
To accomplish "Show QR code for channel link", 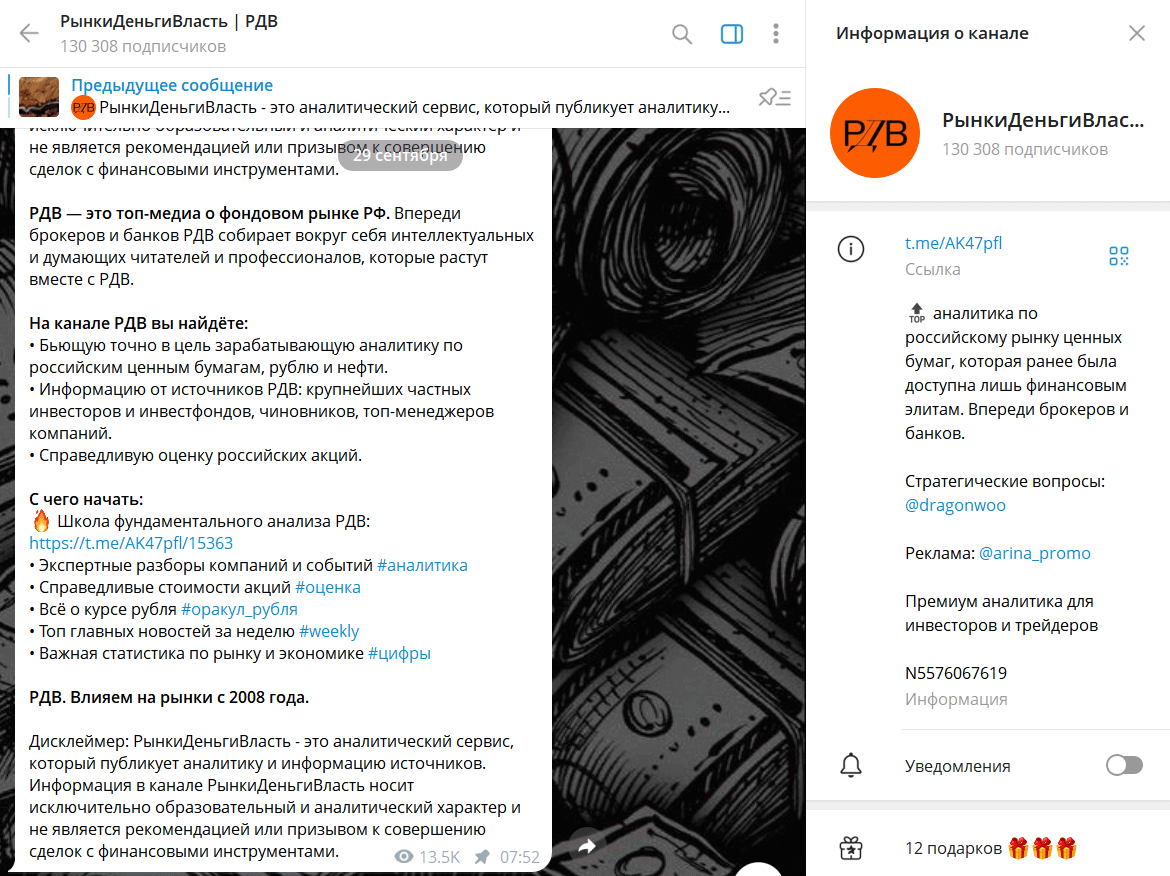I will coord(1119,256).
